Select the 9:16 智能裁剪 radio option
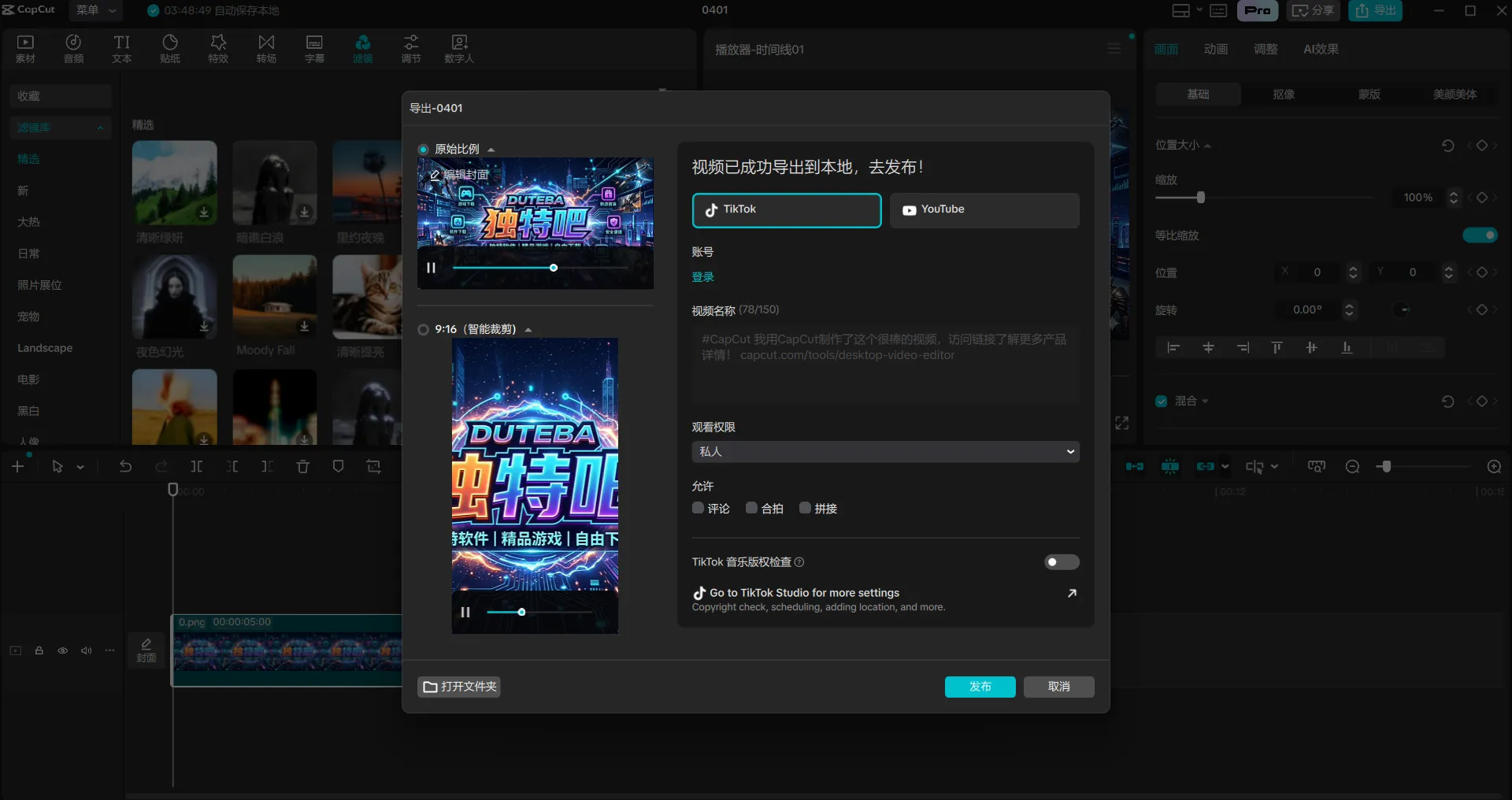This screenshot has width=1512, height=800. point(423,329)
